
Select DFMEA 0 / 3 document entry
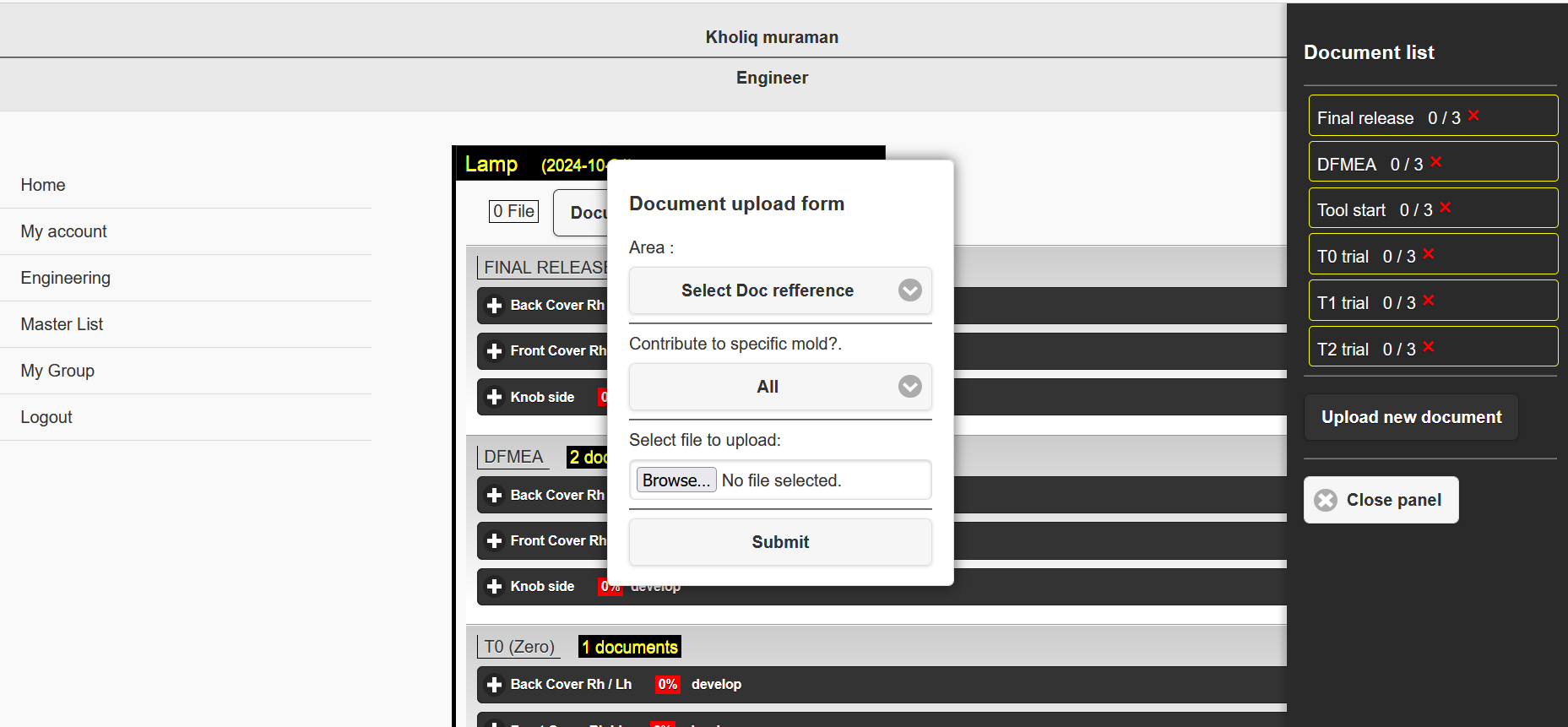(1433, 161)
